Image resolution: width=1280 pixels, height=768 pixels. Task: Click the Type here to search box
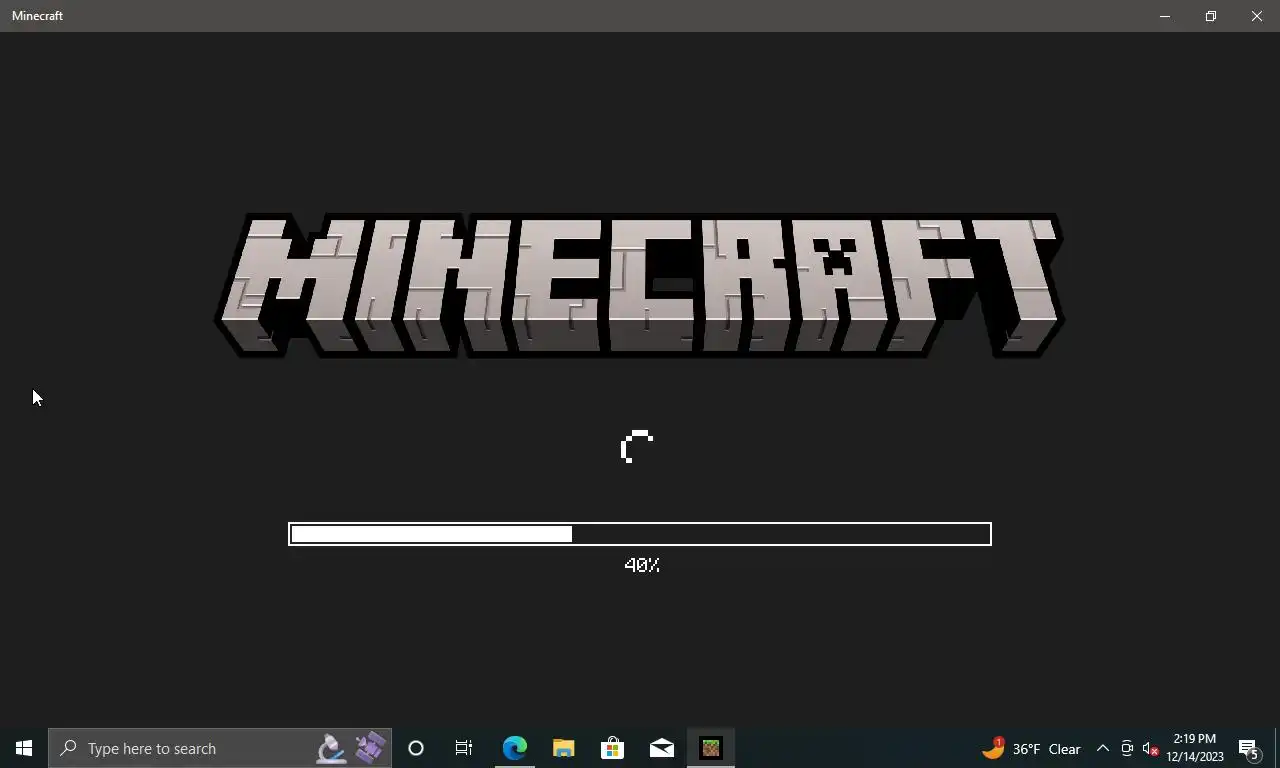(220, 748)
